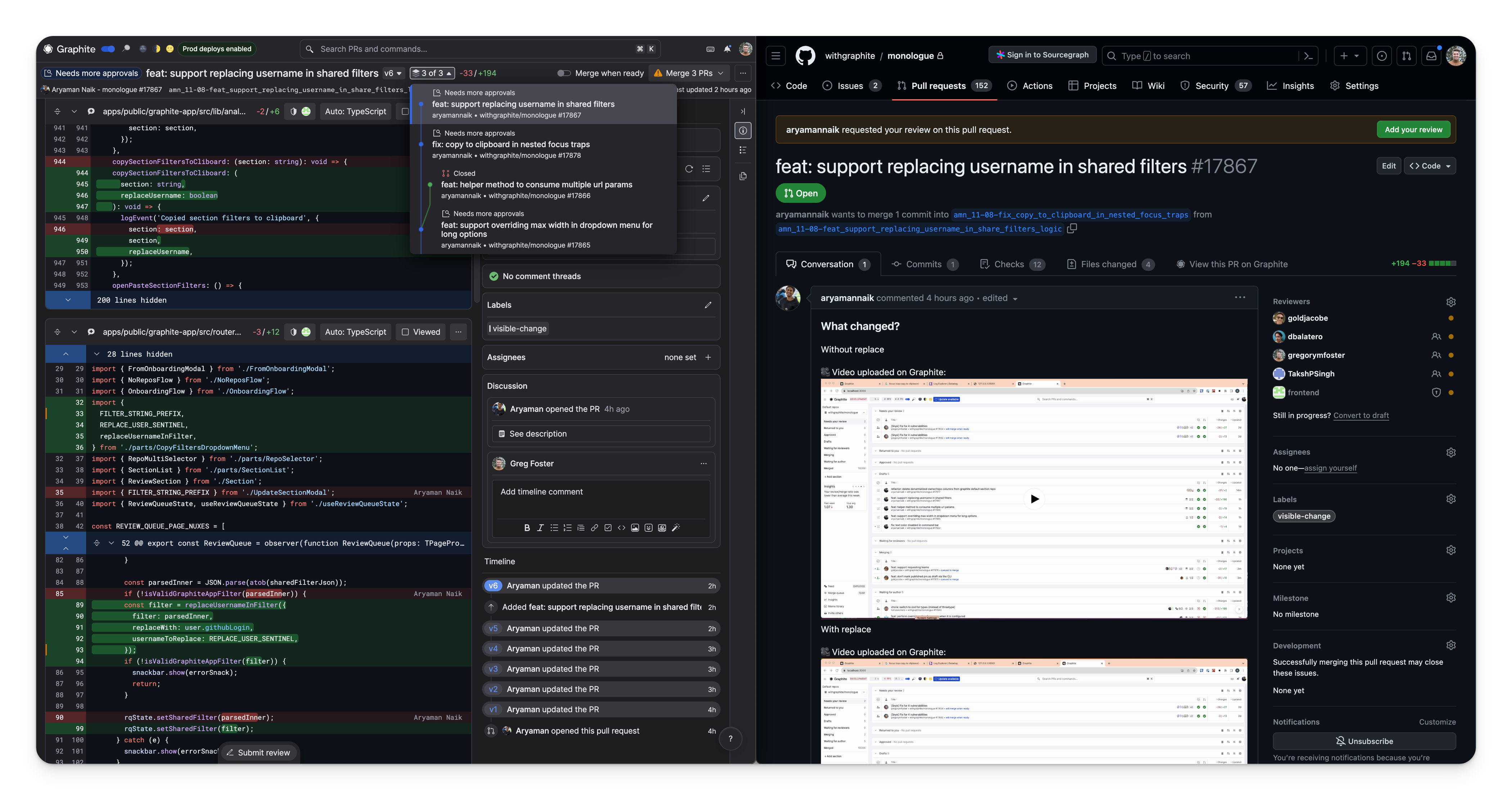This screenshot has width=1512, height=800.
Task: Toggle the Merge when ready switch
Action: (x=564, y=73)
